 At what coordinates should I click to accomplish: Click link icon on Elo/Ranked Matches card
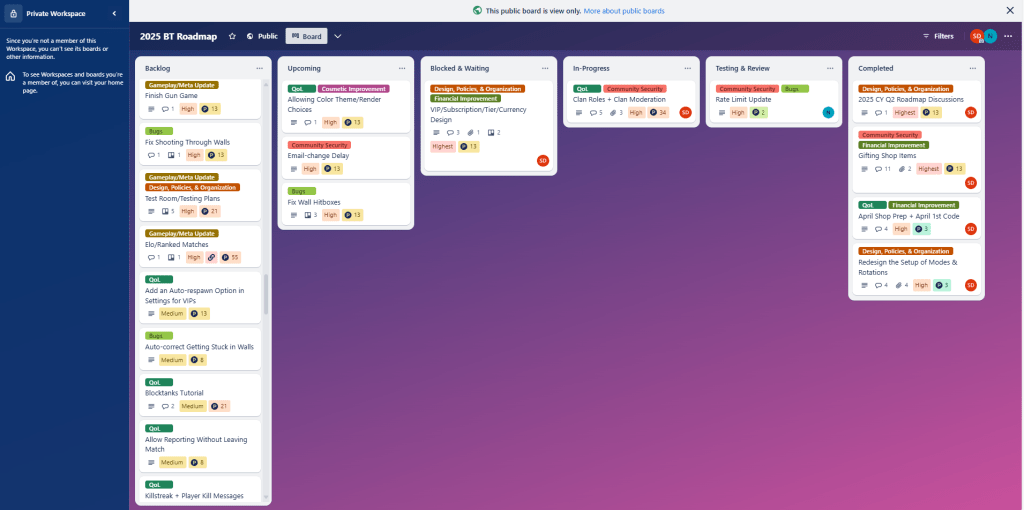[211, 257]
